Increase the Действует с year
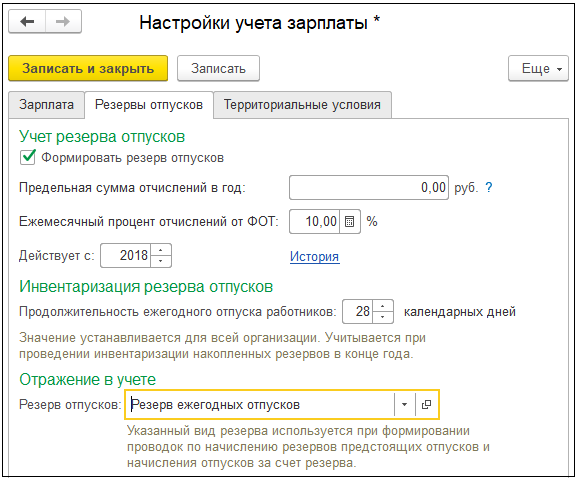The width and height of the screenshot is (576, 478). click(161, 250)
